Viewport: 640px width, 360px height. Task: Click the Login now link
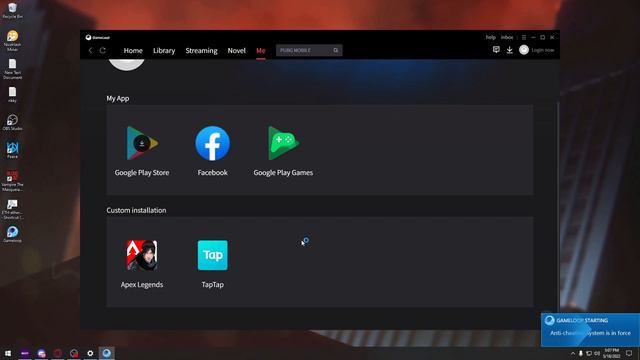542,50
